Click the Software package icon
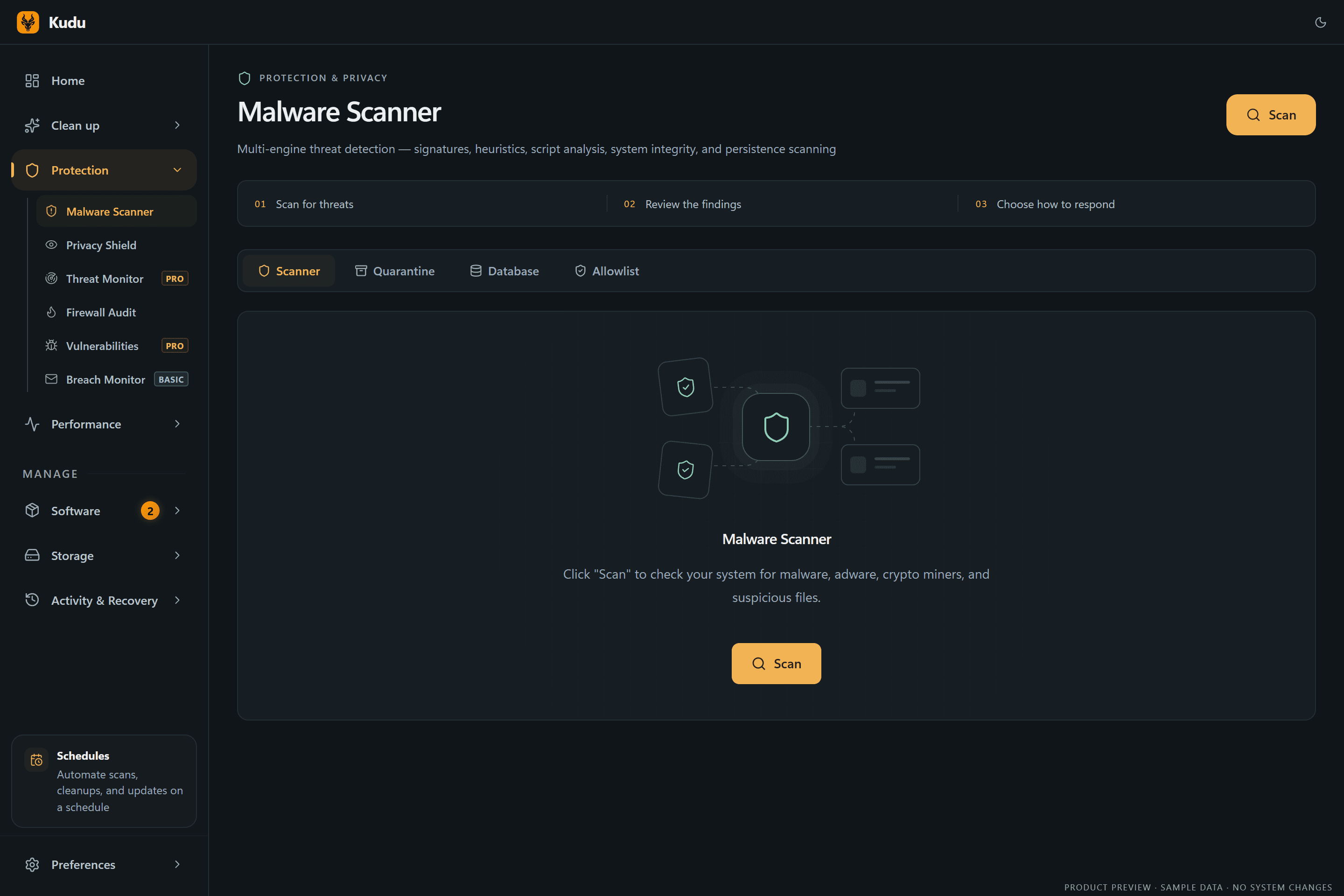This screenshot has height=896, width=1344. pos(32,510)
